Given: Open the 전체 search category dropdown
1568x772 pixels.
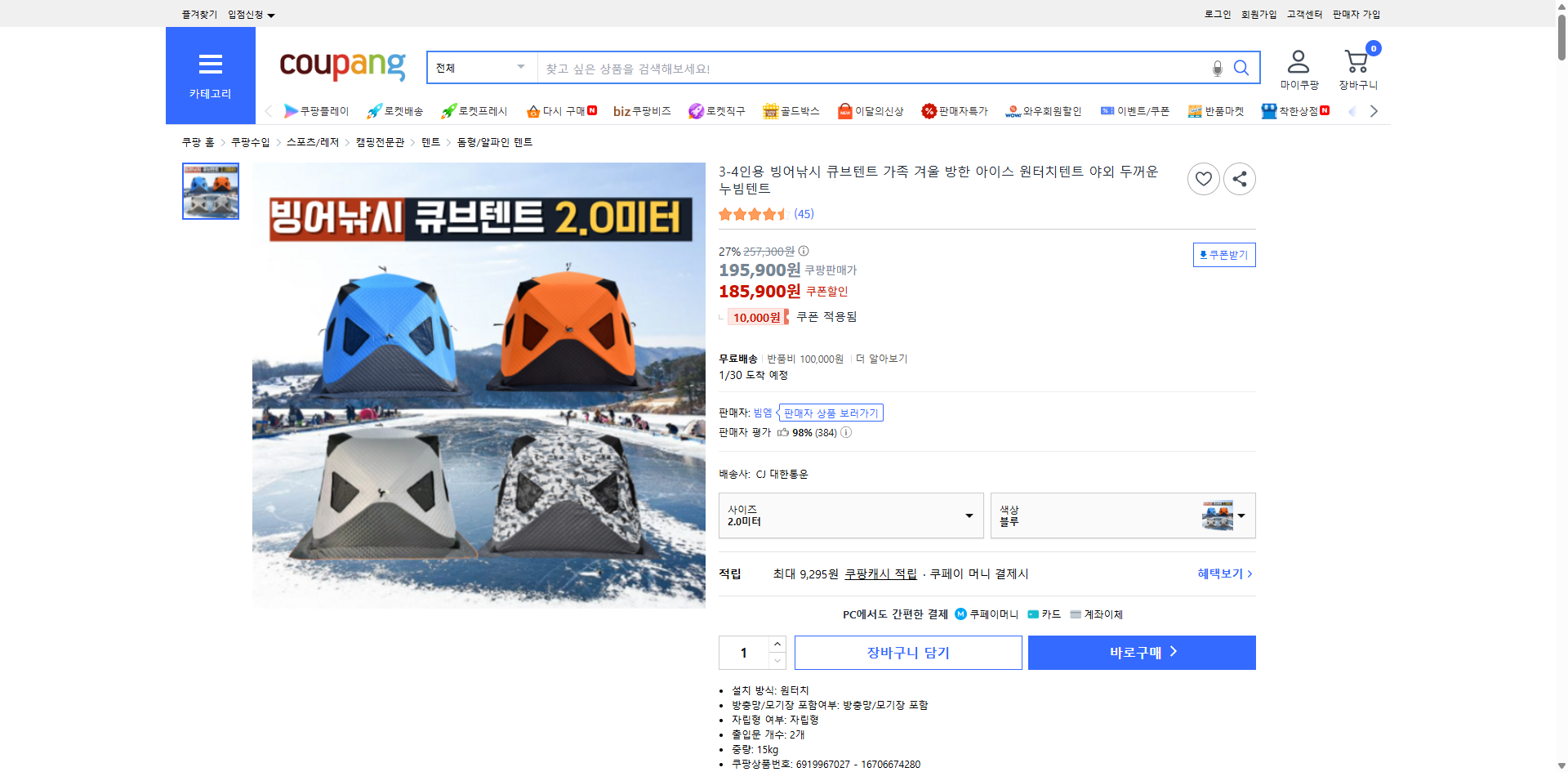Looking at the screenshot, I should click(480, 67).
